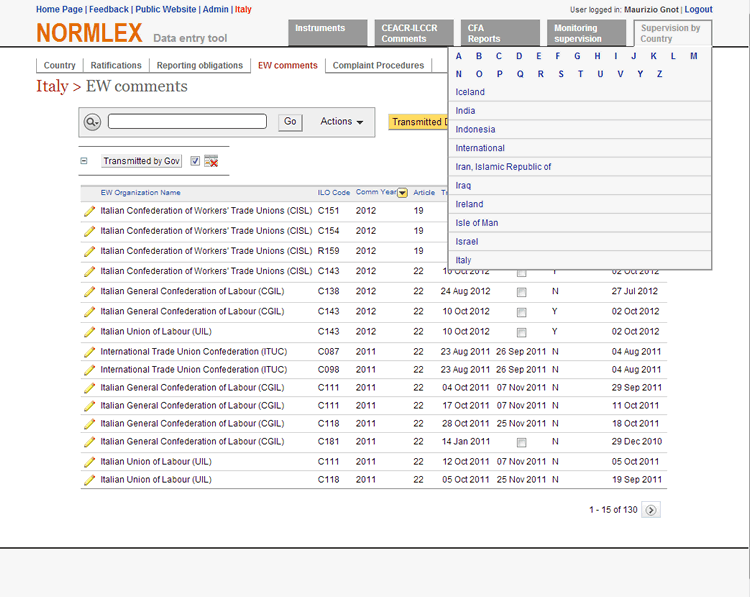Viewport: 750px width, 597px height.
Task: Open the CFA Reports menu
Action: (x=500, y=33)
